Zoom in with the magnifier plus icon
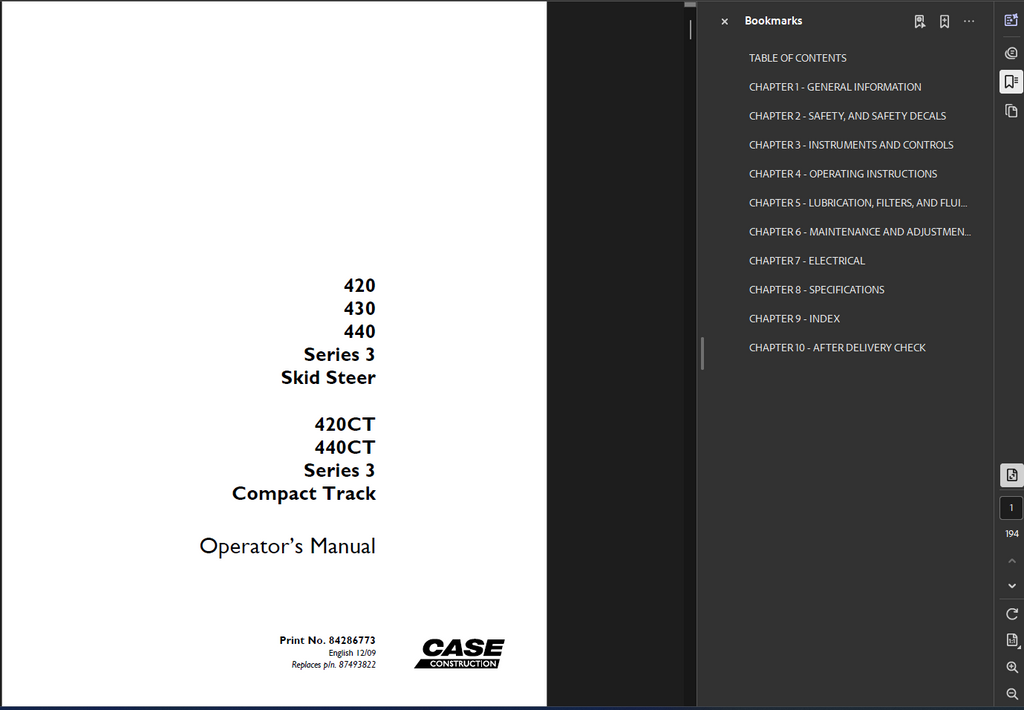 click(x=1012, y=668)
